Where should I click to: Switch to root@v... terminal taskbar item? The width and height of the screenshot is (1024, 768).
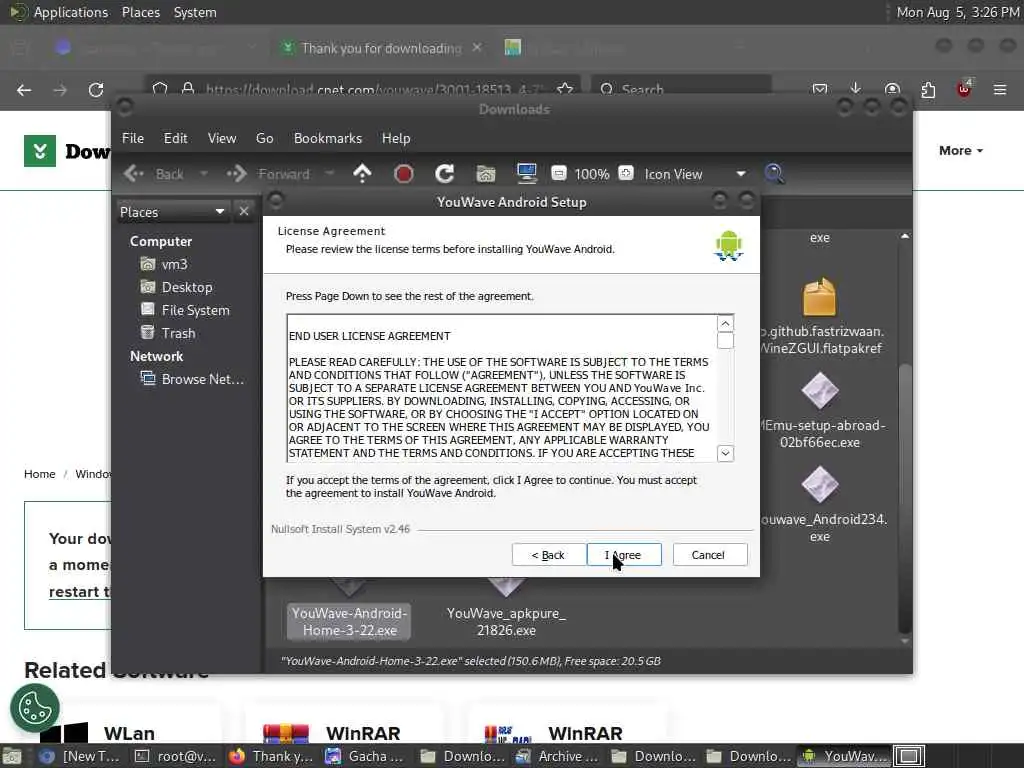coord(175,756)
